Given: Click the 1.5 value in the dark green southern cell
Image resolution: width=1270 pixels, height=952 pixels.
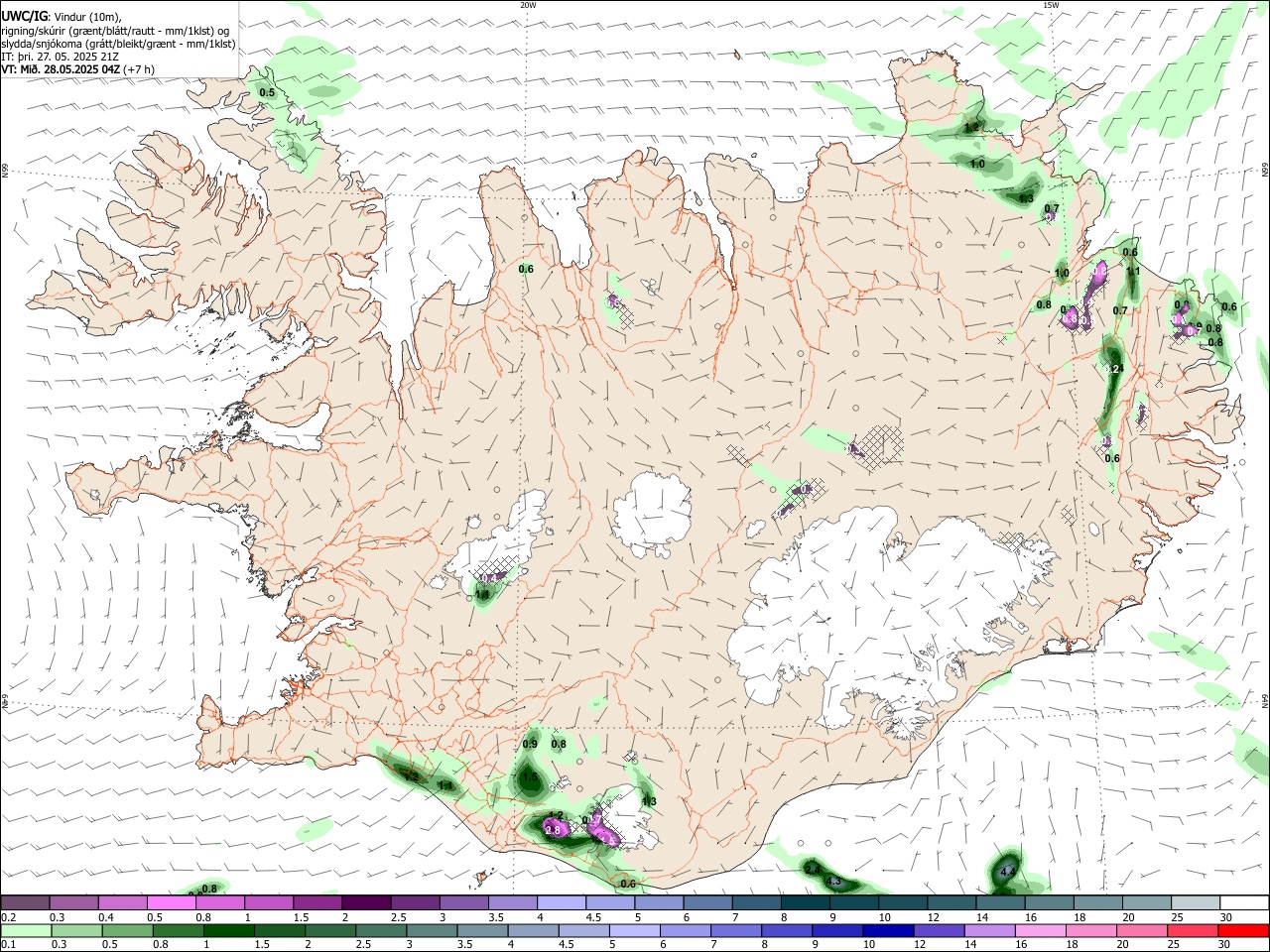Looking at the screenshot, I should click(531, 777).
